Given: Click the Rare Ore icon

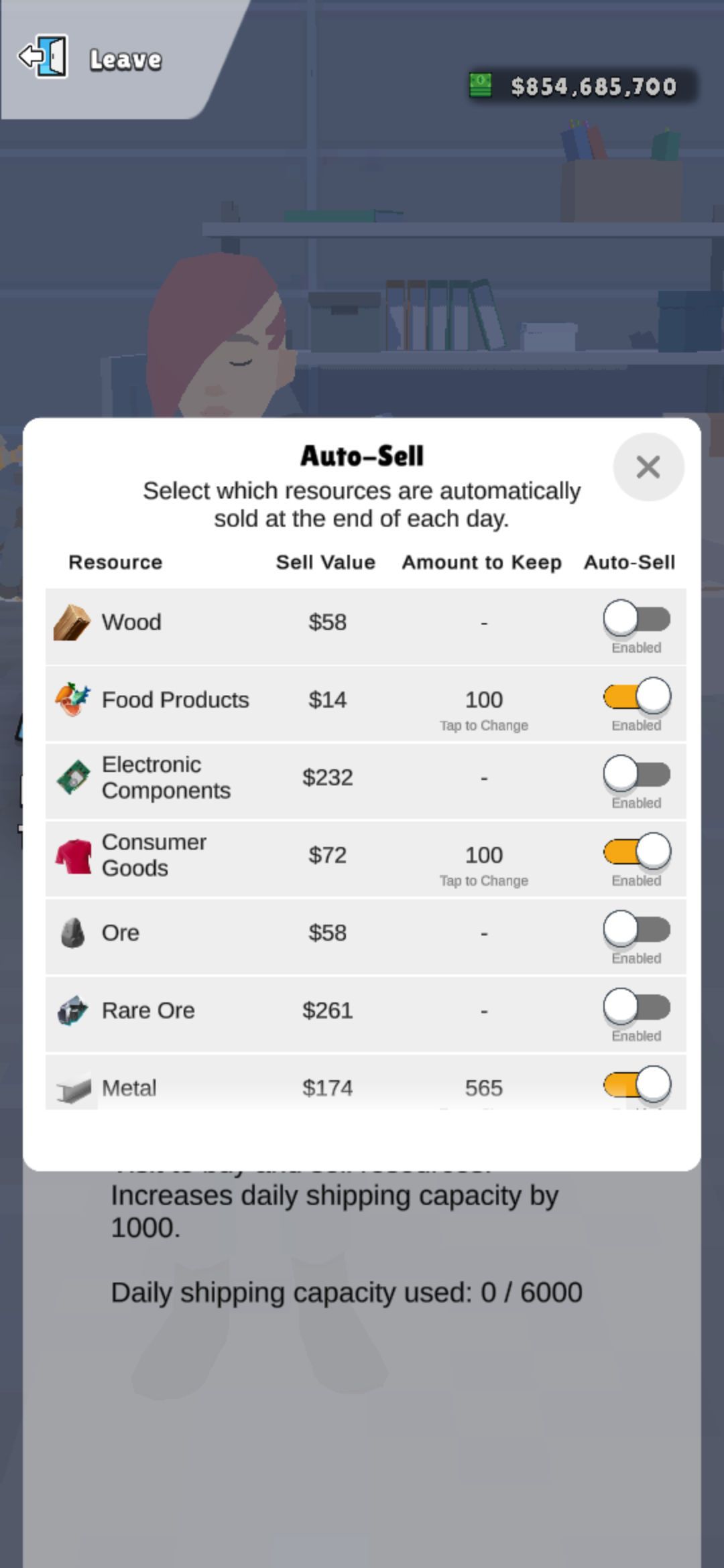Looking at the screenshot, I should coord(72,1010).
